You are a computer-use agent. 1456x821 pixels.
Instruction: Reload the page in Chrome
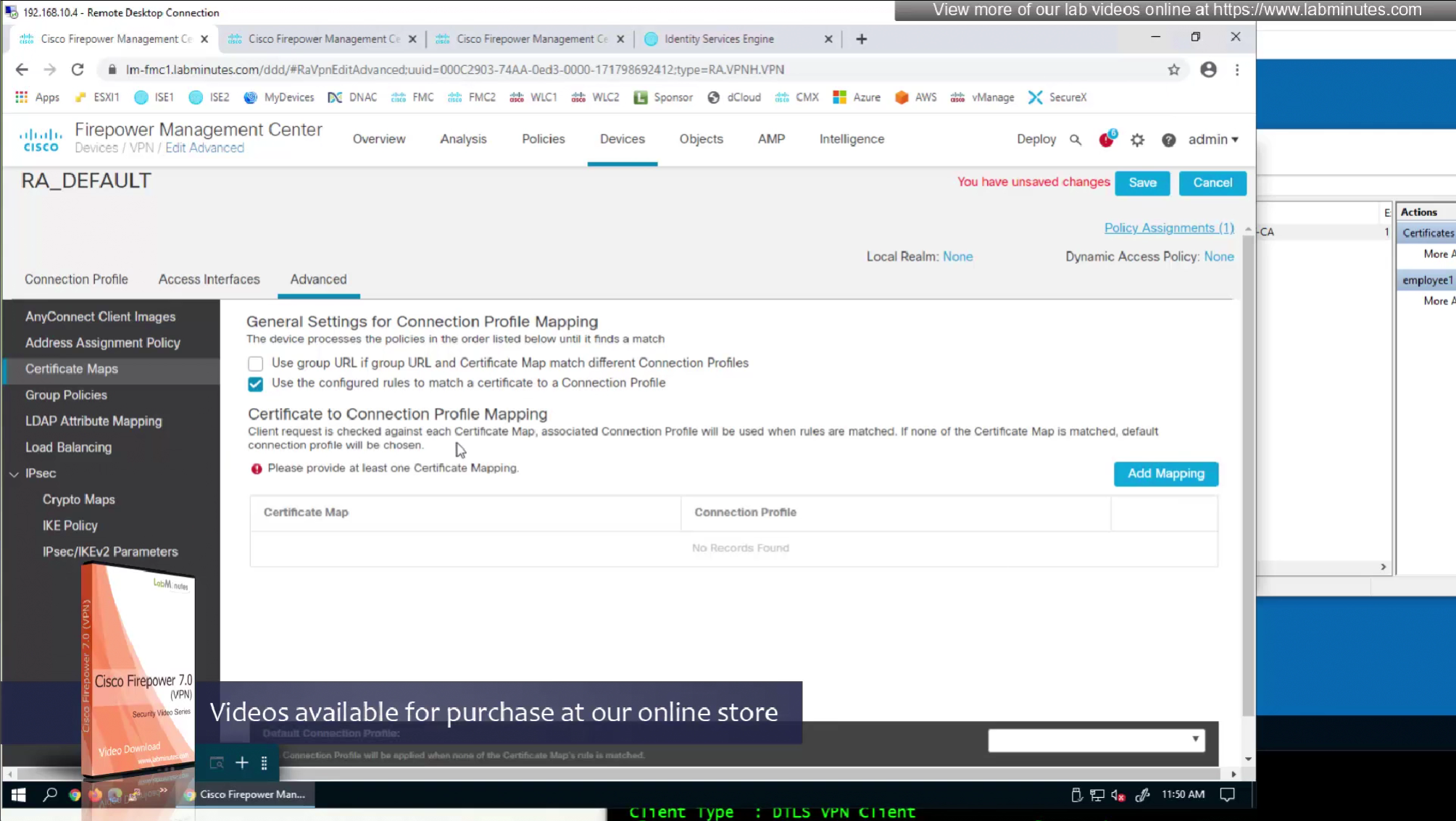click(x=78, y=70)
